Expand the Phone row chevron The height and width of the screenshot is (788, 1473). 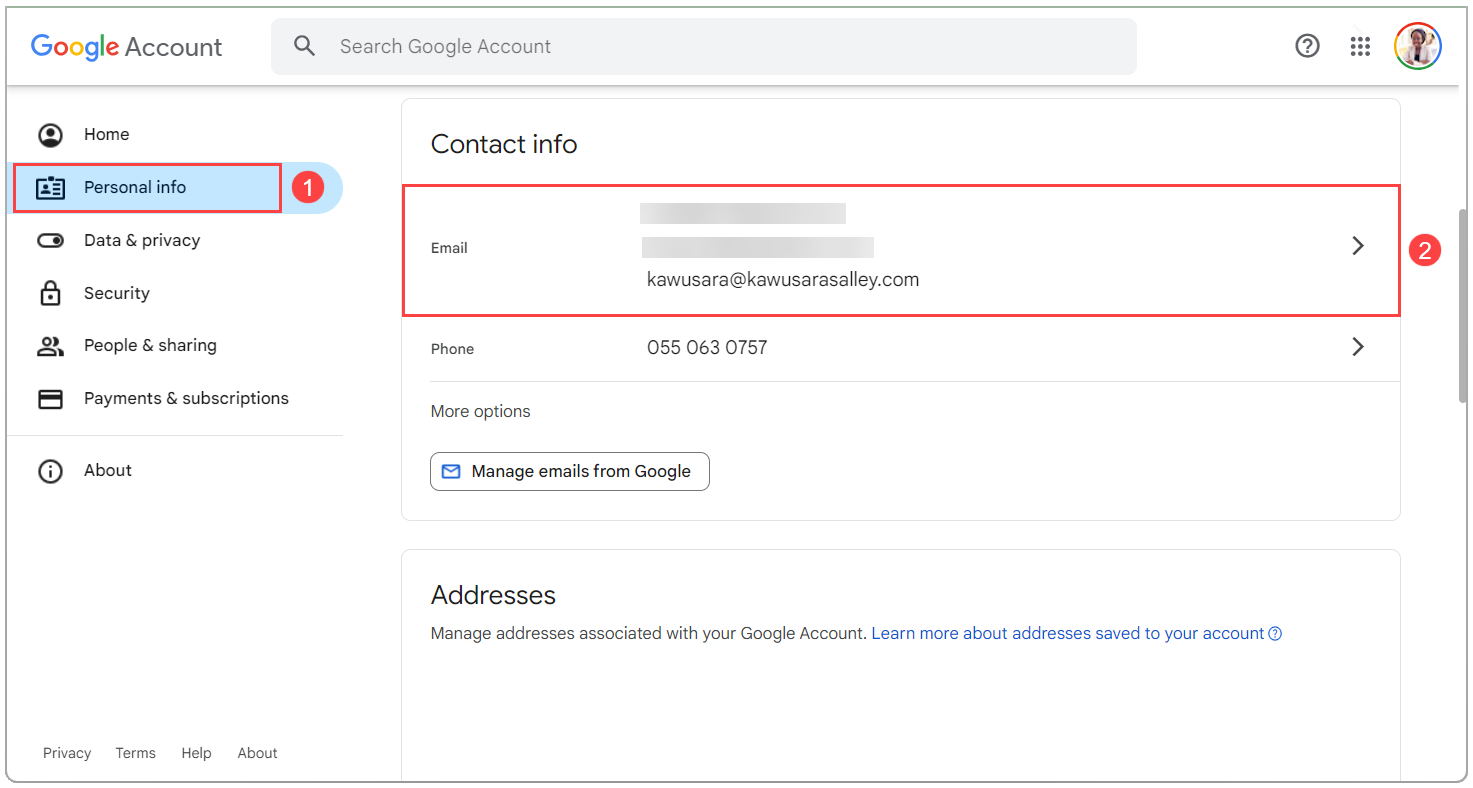[1358, 347]
